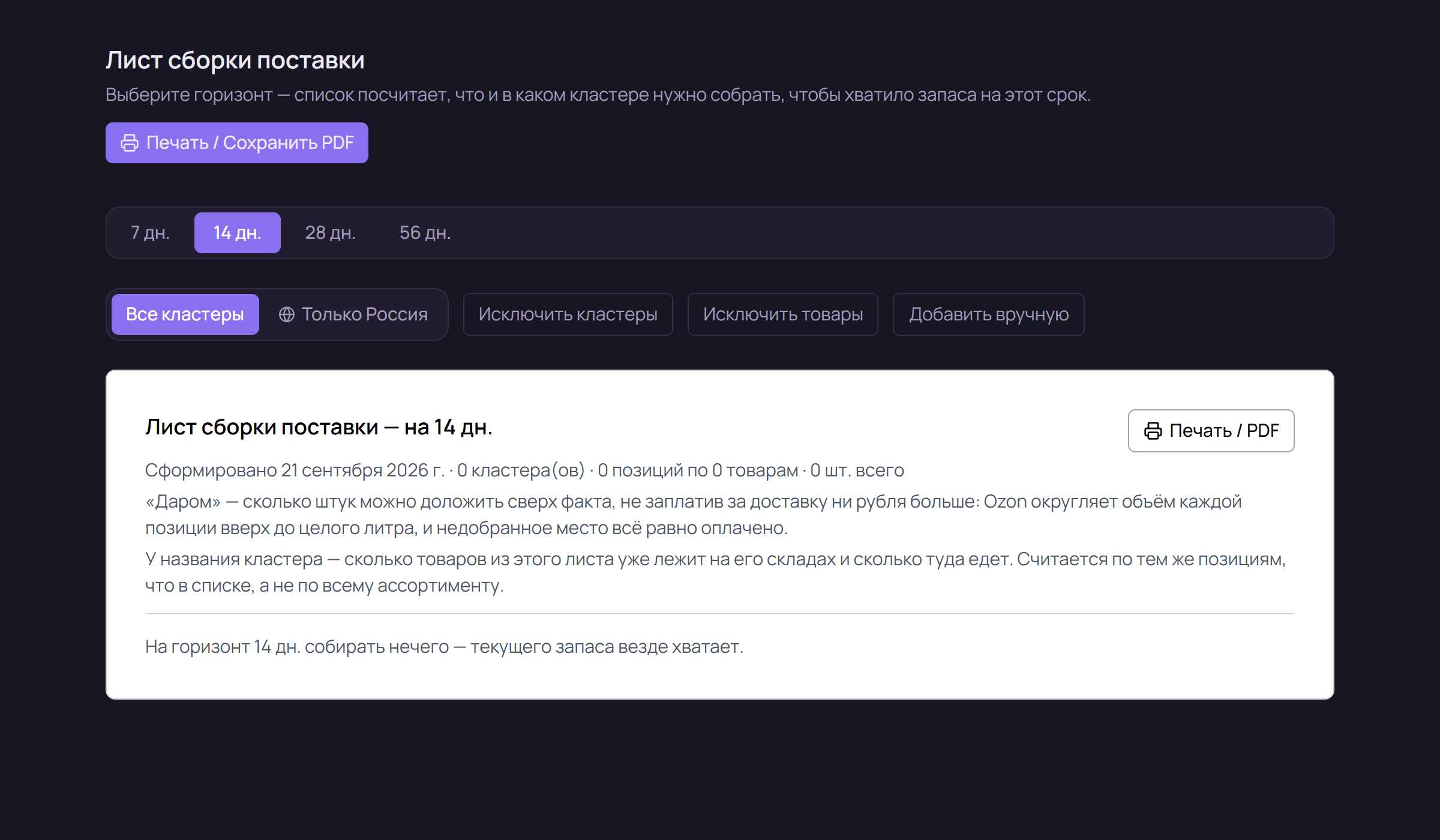The width and height of the screenshot is (1440, 840).
Task: Click the paragraph starting У названия кластера
Action: [x=715, y=572]
